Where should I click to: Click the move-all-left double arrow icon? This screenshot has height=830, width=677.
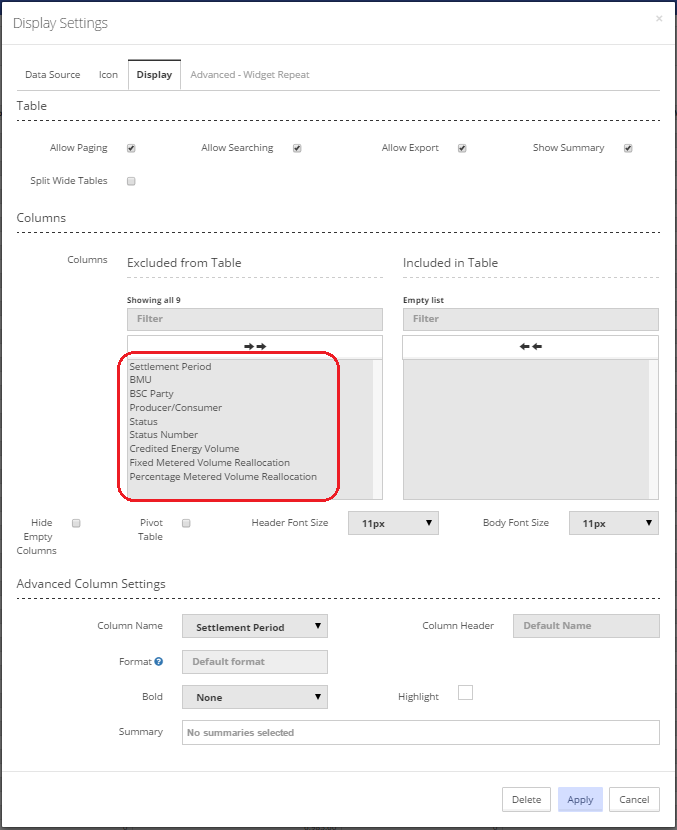pyautogui.click(x=530, y=347)
